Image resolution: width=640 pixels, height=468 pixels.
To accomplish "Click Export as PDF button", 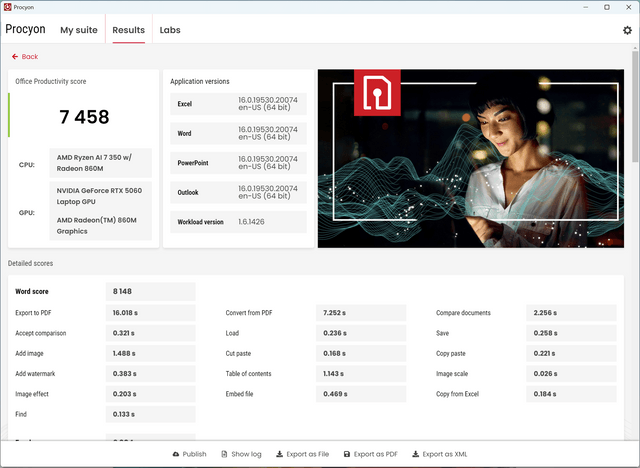I will point(371,454).
